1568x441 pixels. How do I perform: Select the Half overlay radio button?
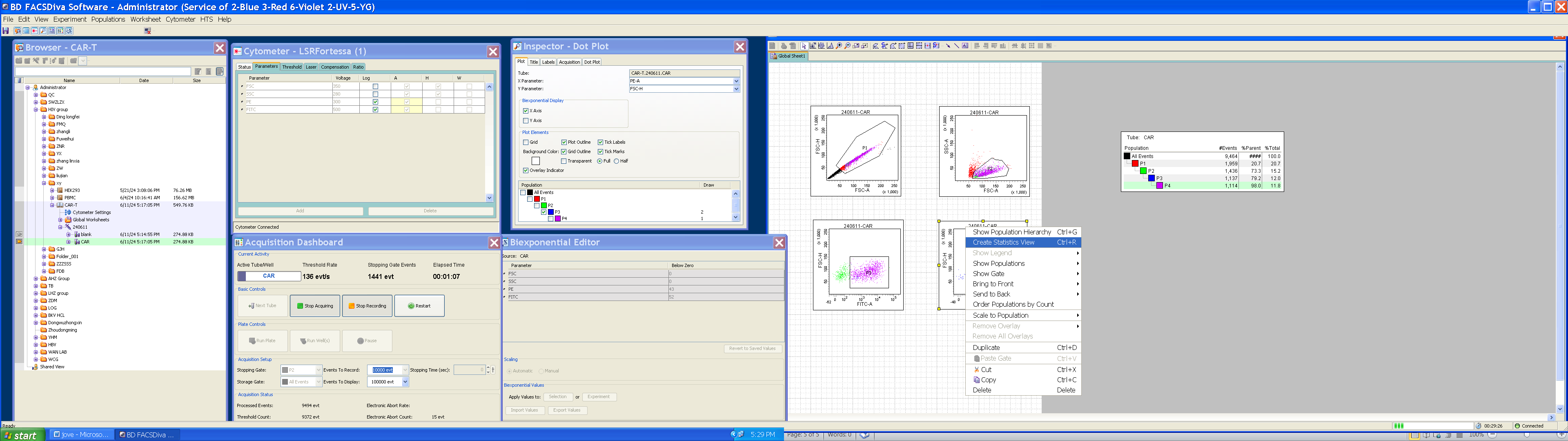coord(617,161)
